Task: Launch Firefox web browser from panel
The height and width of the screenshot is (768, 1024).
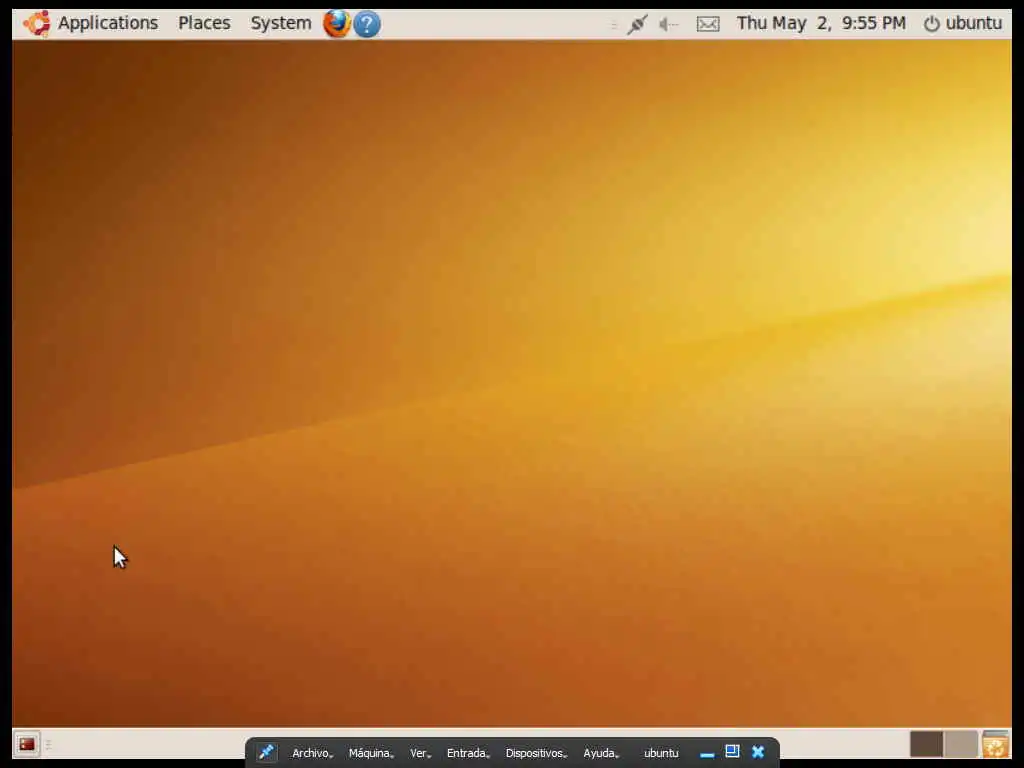Action: click(x=337, y=24)
